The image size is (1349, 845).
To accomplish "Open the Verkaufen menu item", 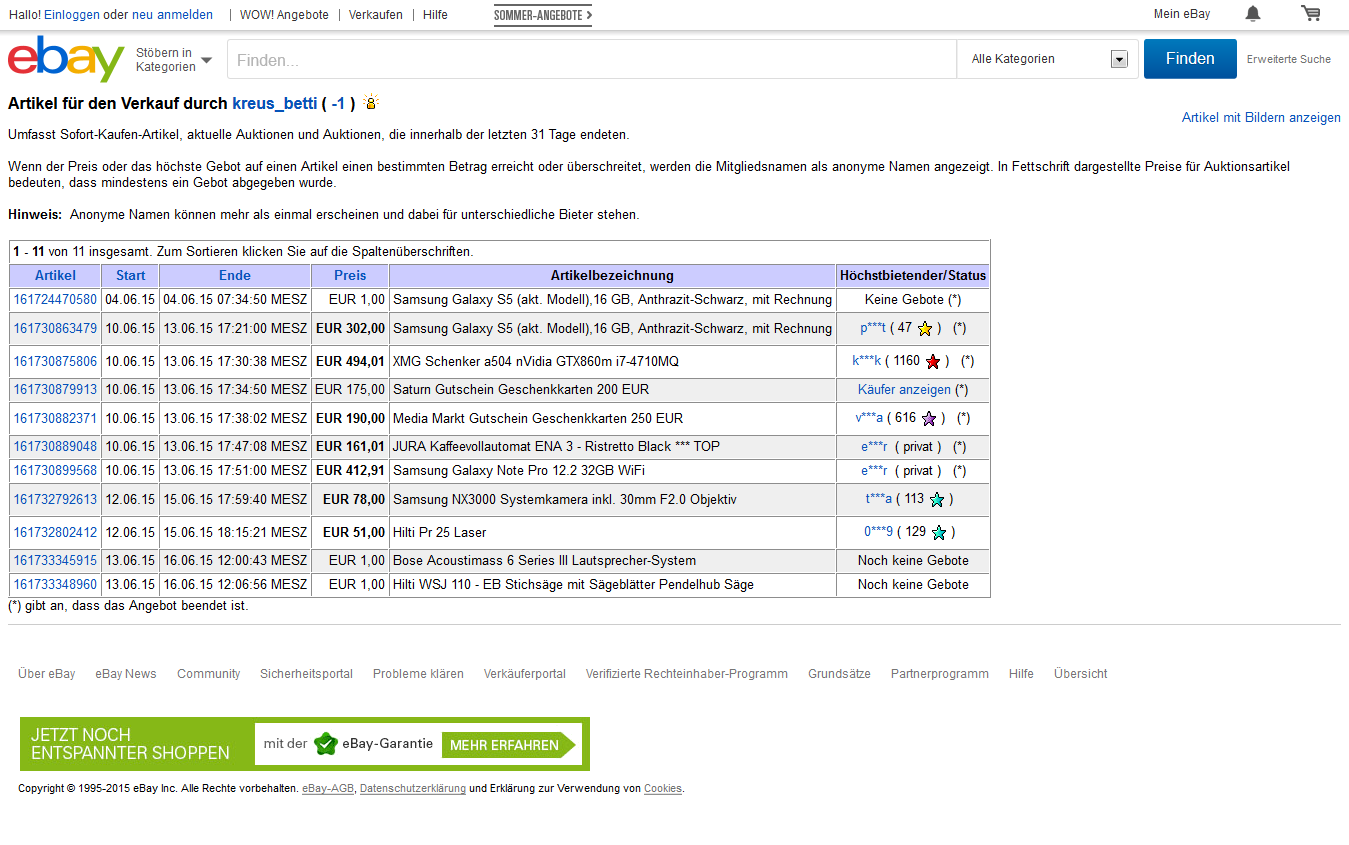I will click(x=376, y=15).
